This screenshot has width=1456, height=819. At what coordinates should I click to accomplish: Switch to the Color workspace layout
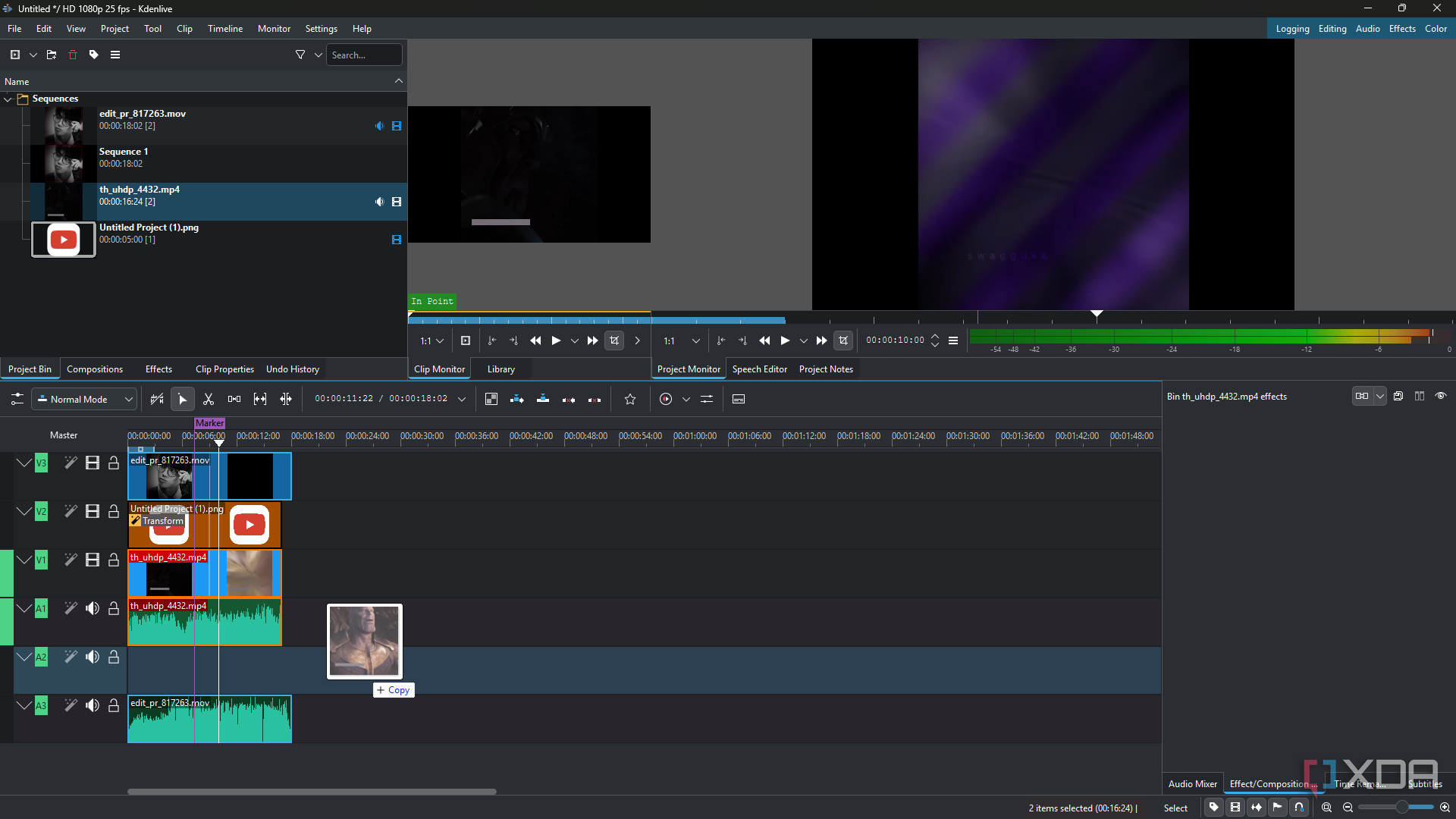pos(1436,29)
